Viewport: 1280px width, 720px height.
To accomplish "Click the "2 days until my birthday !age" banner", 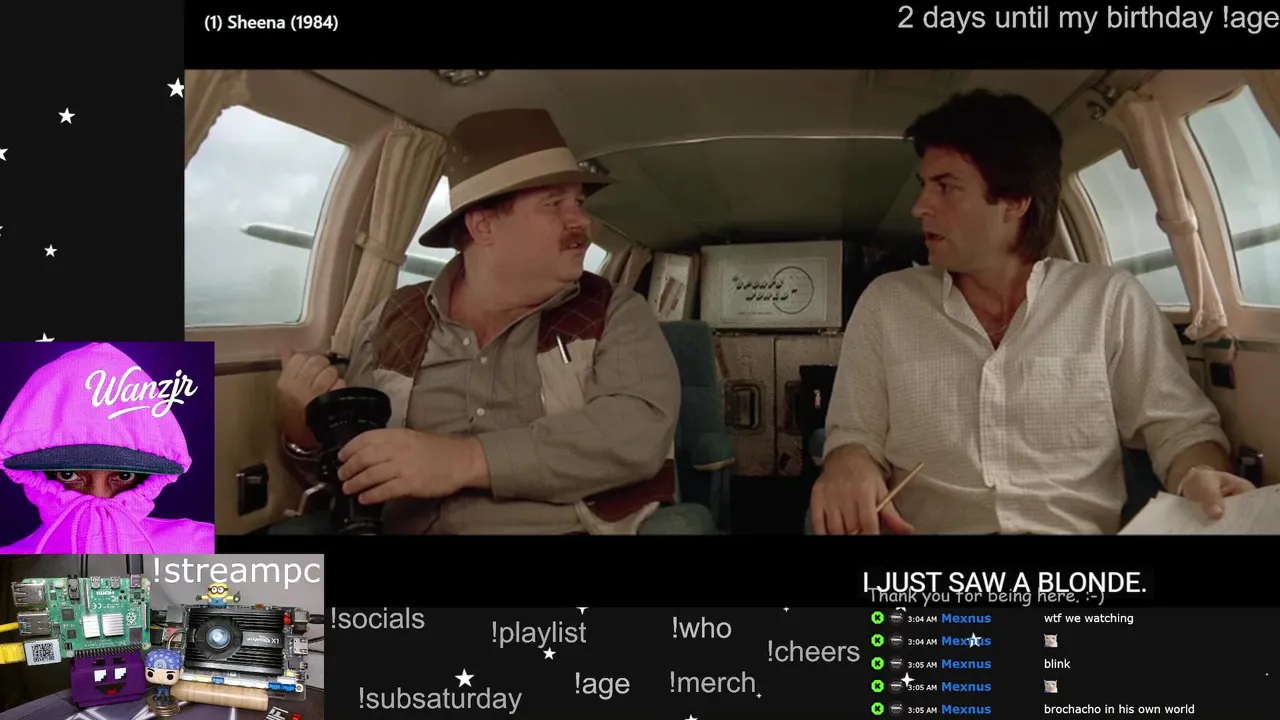I will pos(1088,18).
